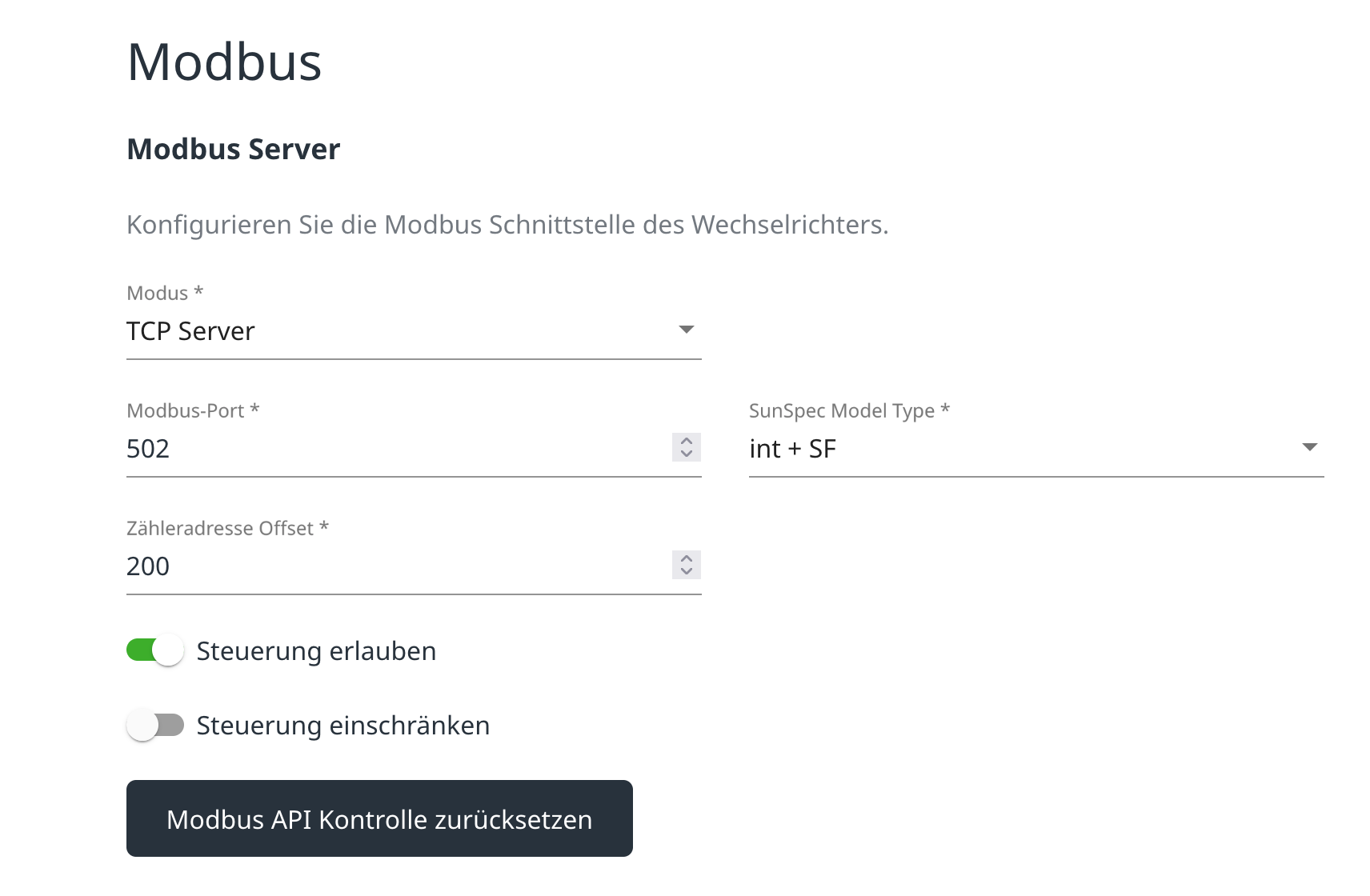Decrement Zähleradresse Offset using down arrow

pos(686,571)
